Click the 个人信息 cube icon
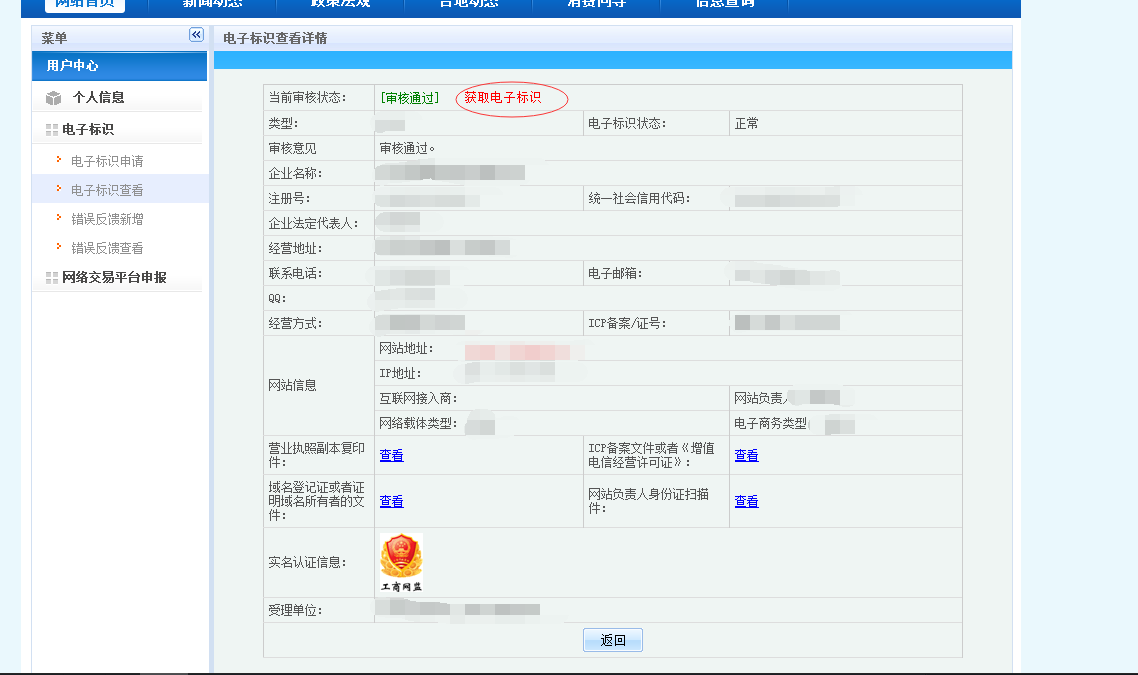Viewport: 1138px width, 675px height. tap(54, 98)
